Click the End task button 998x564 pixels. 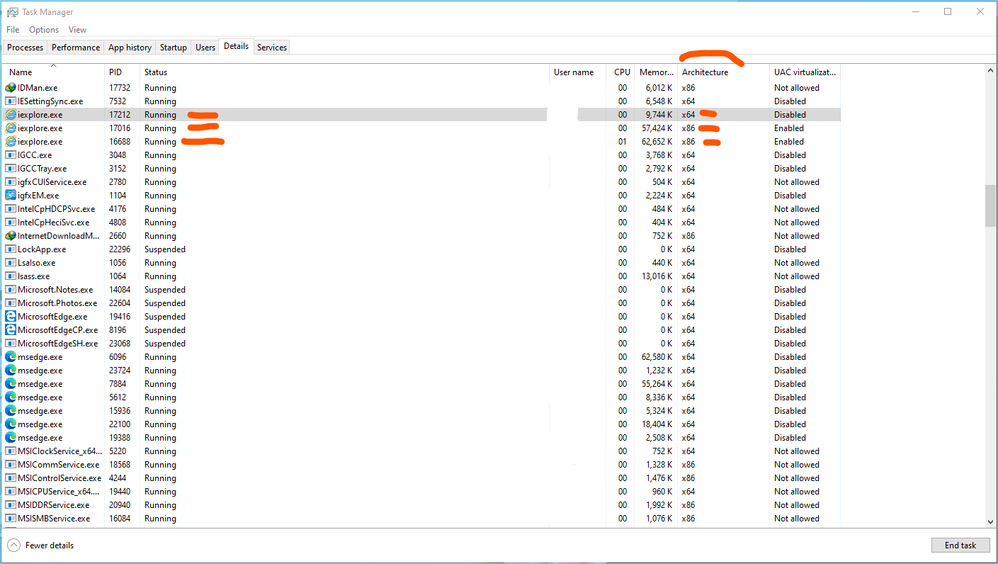click(960, 546)
